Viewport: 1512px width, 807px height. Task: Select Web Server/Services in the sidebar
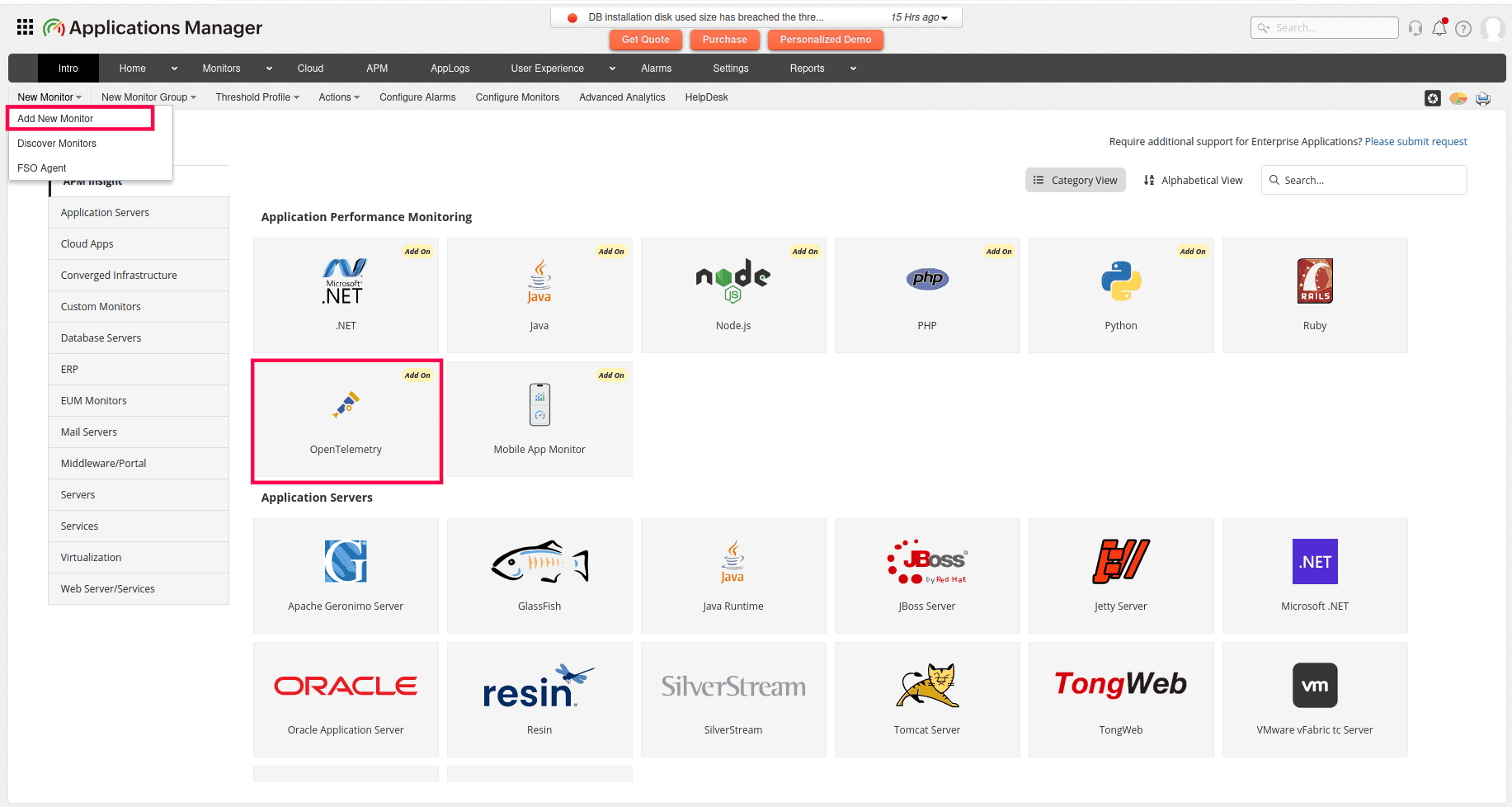[139, 589]
